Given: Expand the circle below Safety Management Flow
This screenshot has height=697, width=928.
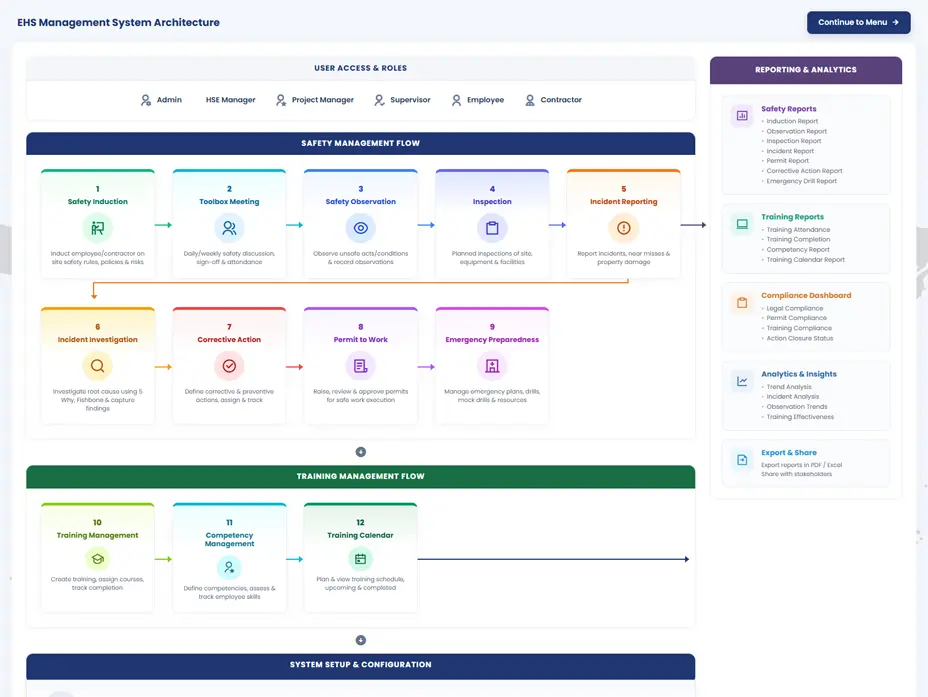Looking at the screenshot, I should click(x=360, y=452).
